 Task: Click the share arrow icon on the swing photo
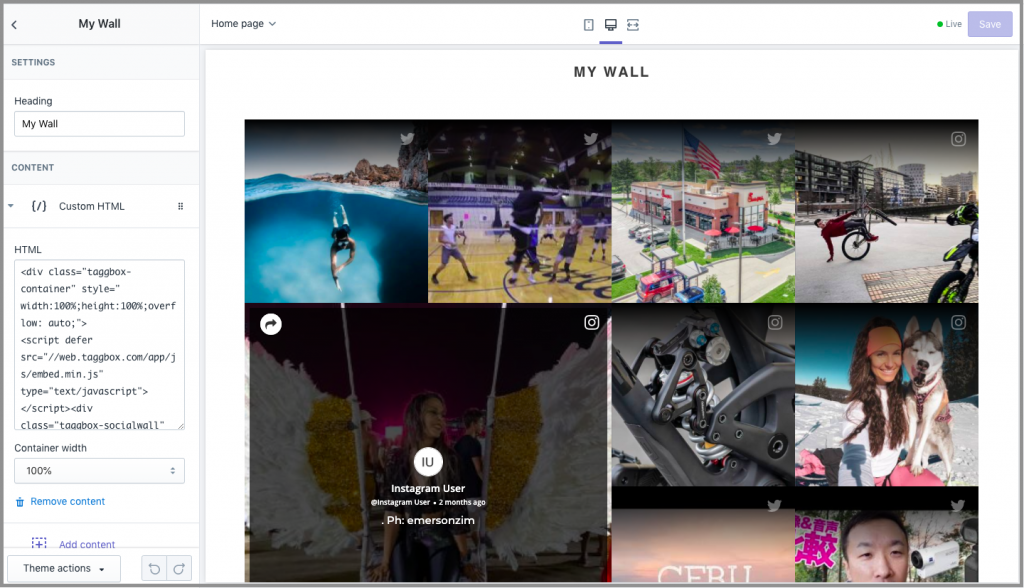271,324
